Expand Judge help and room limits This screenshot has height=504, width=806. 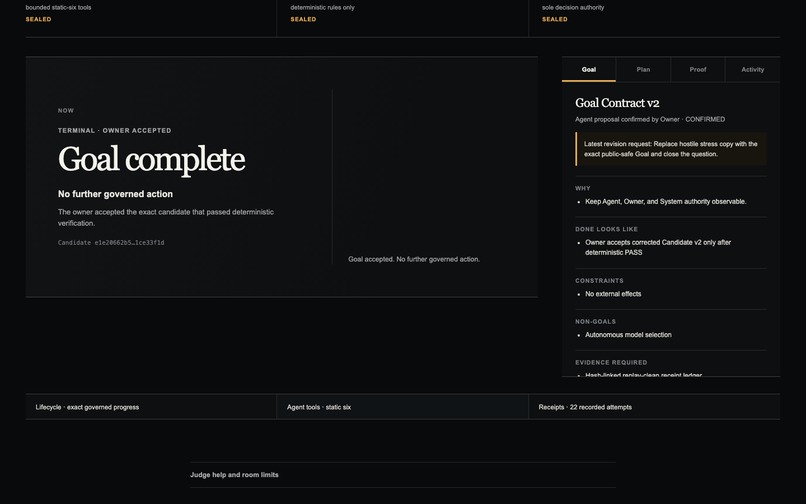tap(402, 475)
